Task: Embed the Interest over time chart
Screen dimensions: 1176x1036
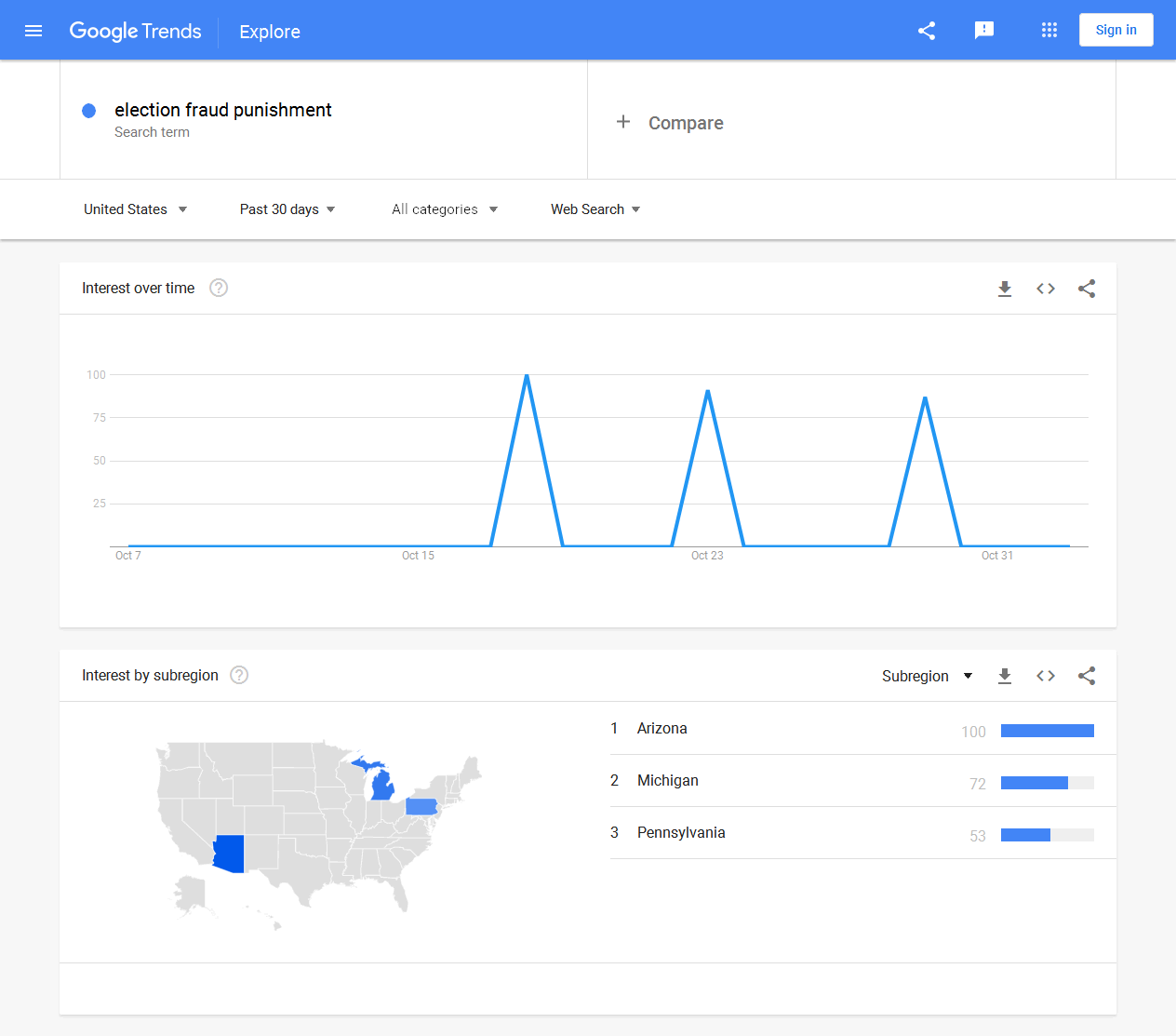Action: (1046, 289)
